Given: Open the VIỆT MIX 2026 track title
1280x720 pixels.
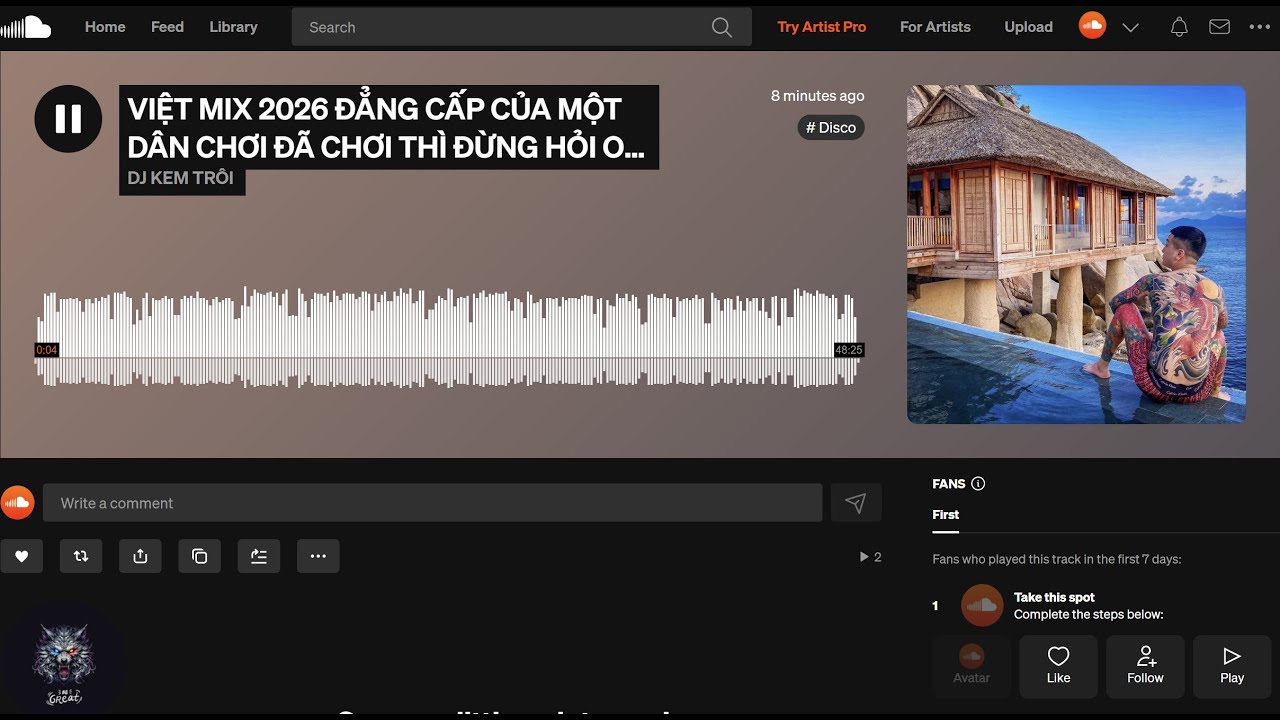Looking at the screenshot, I should point(388,127).
